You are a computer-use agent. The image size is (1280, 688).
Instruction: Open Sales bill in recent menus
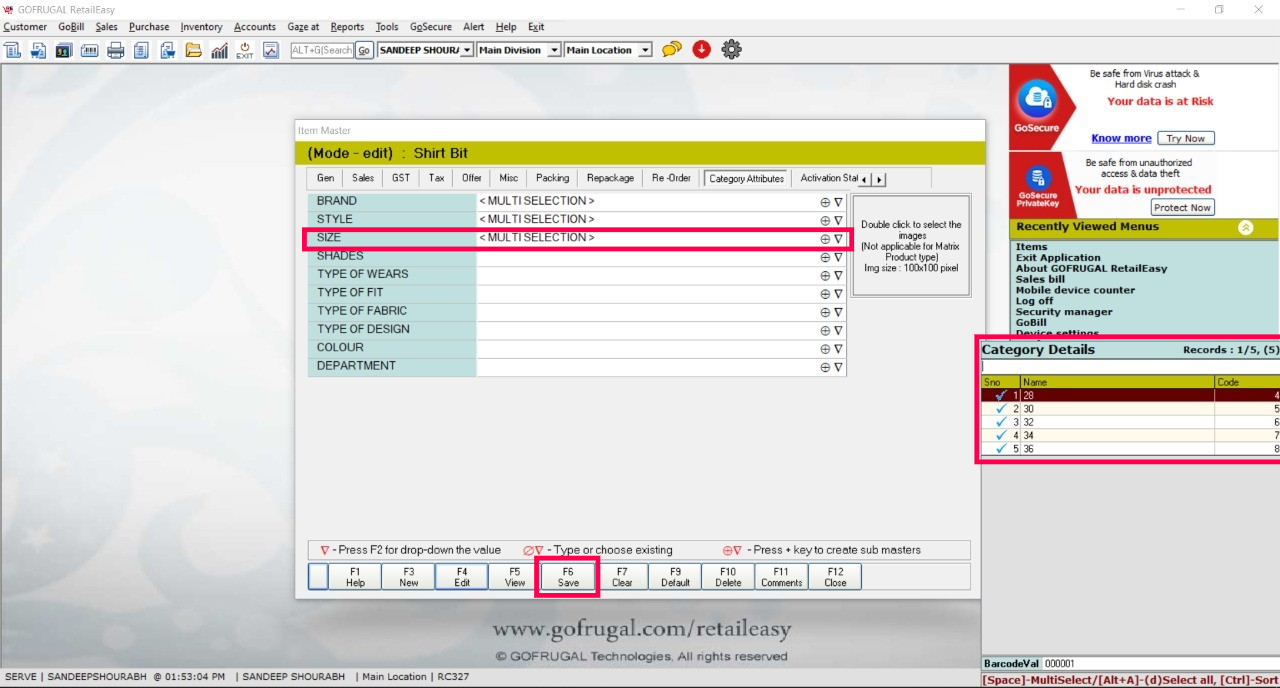pyautogui.click(x=1040, y=279)
